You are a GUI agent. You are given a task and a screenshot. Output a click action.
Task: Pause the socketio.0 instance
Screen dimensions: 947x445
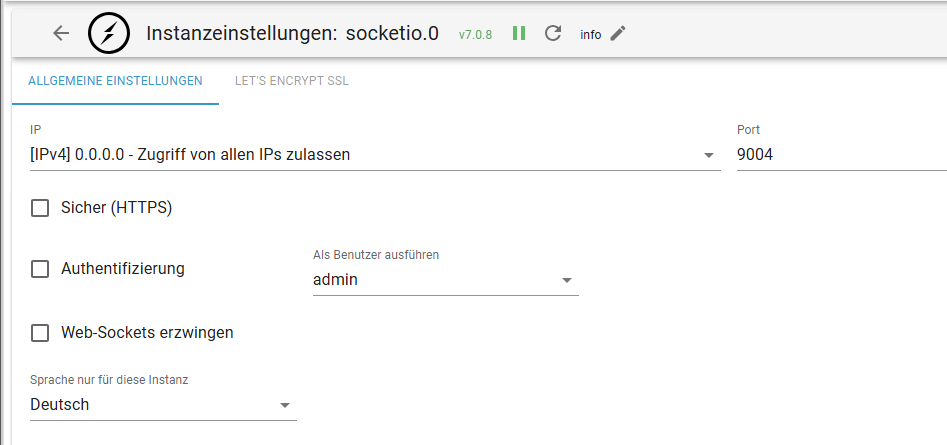point(519,33)
